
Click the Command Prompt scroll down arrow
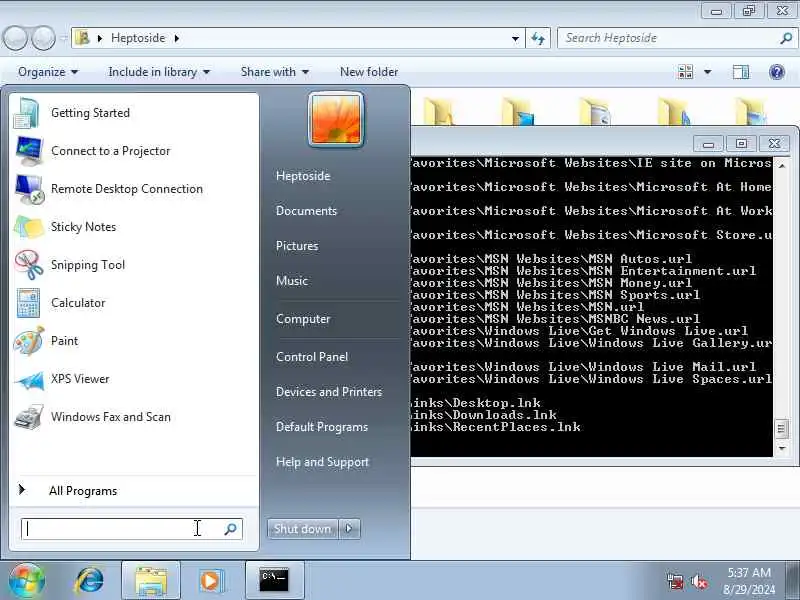click(781, 448)
